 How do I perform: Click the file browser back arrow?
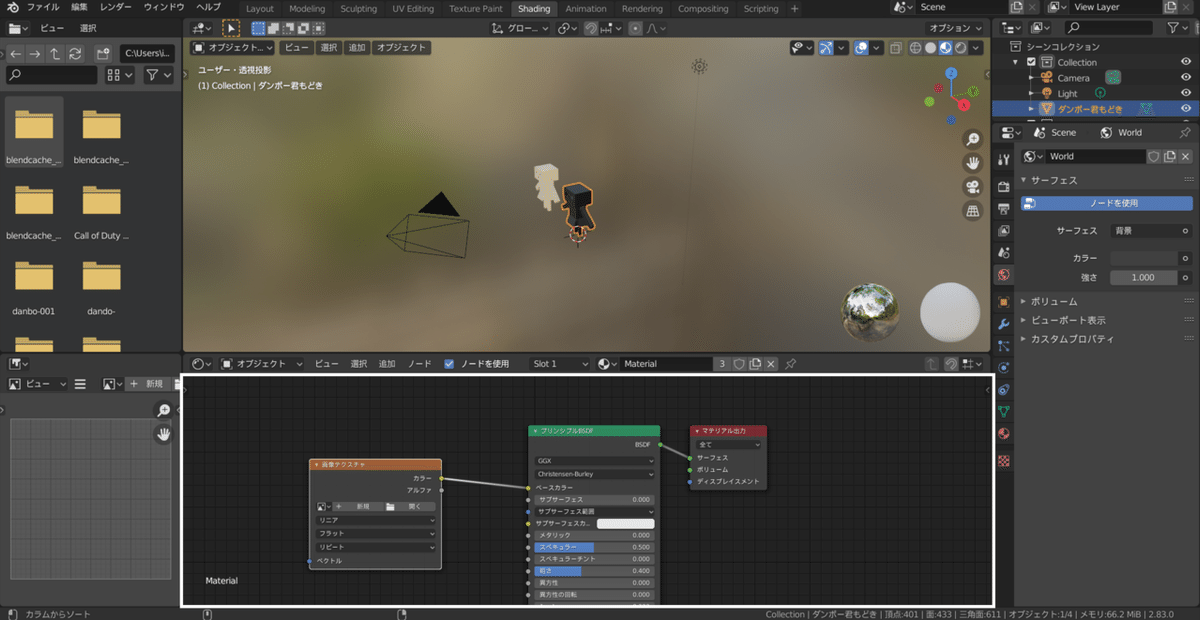coord(15,52)
